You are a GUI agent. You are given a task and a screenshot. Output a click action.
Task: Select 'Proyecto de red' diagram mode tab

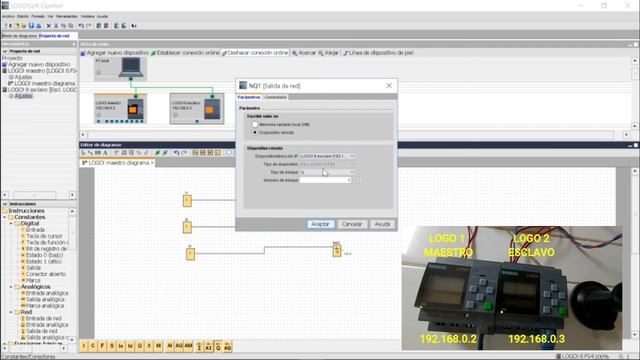(54, 36)
